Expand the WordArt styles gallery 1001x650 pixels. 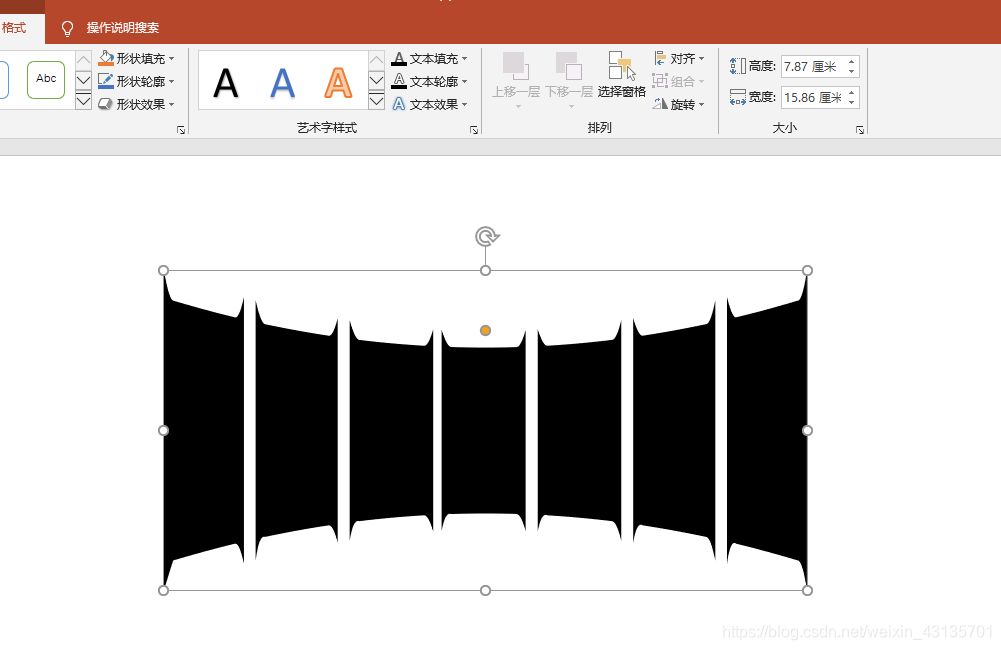coord(377,101)
